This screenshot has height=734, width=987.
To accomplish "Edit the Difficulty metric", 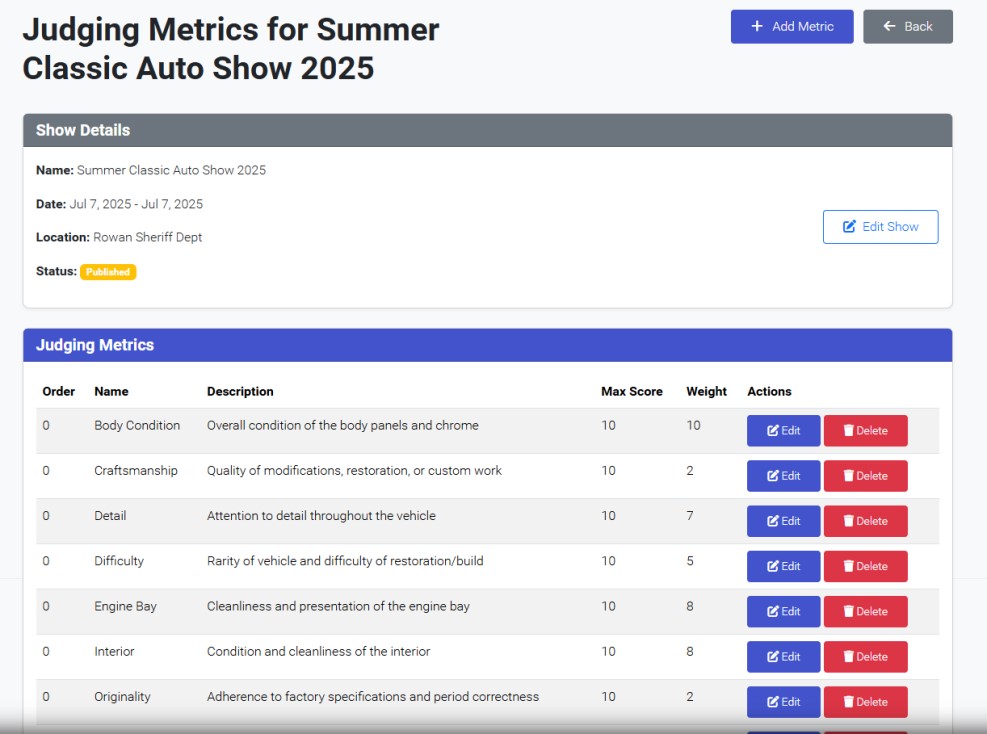I will click(x=783, y=566).
